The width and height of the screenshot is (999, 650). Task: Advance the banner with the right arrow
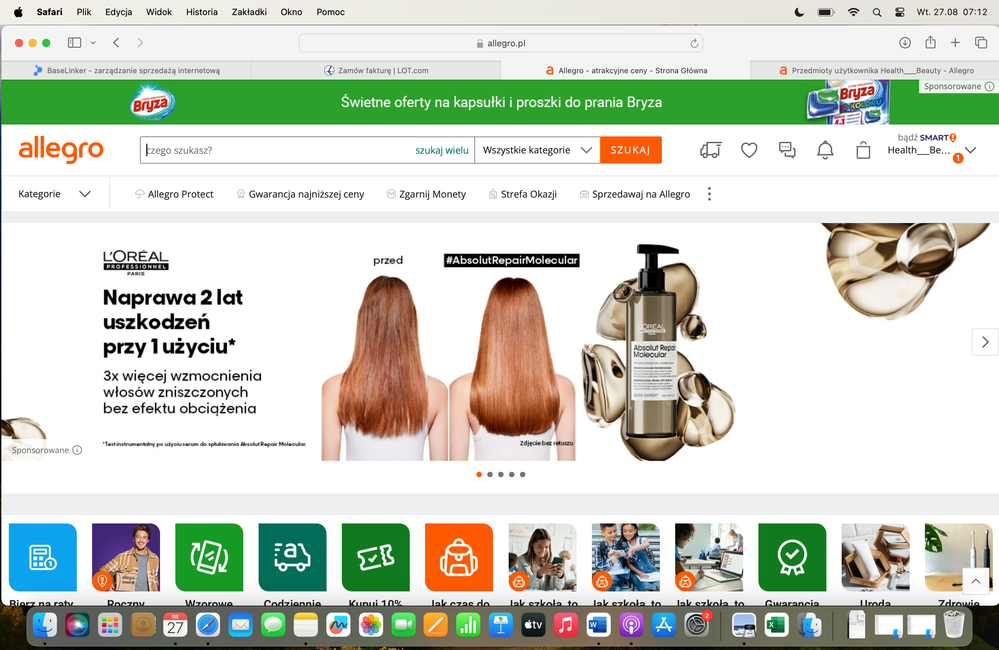click(x=985, y=342)
